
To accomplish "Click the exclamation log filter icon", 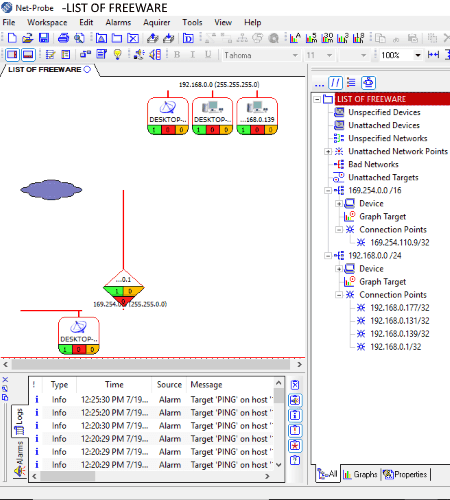I will click(295, 430).
